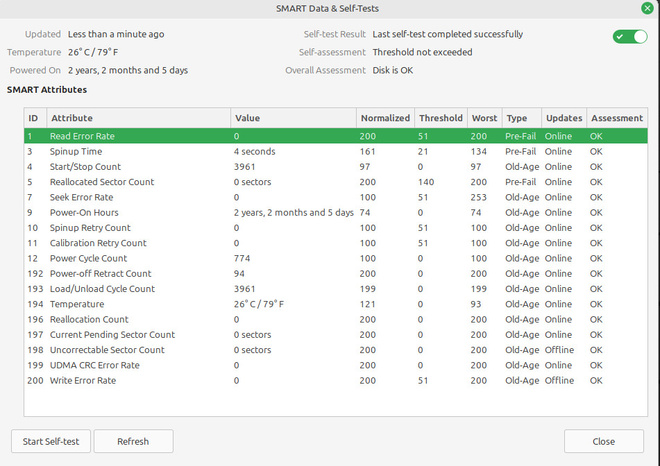Start the disk self-test
660x466 pixels.
click(51, 441)
